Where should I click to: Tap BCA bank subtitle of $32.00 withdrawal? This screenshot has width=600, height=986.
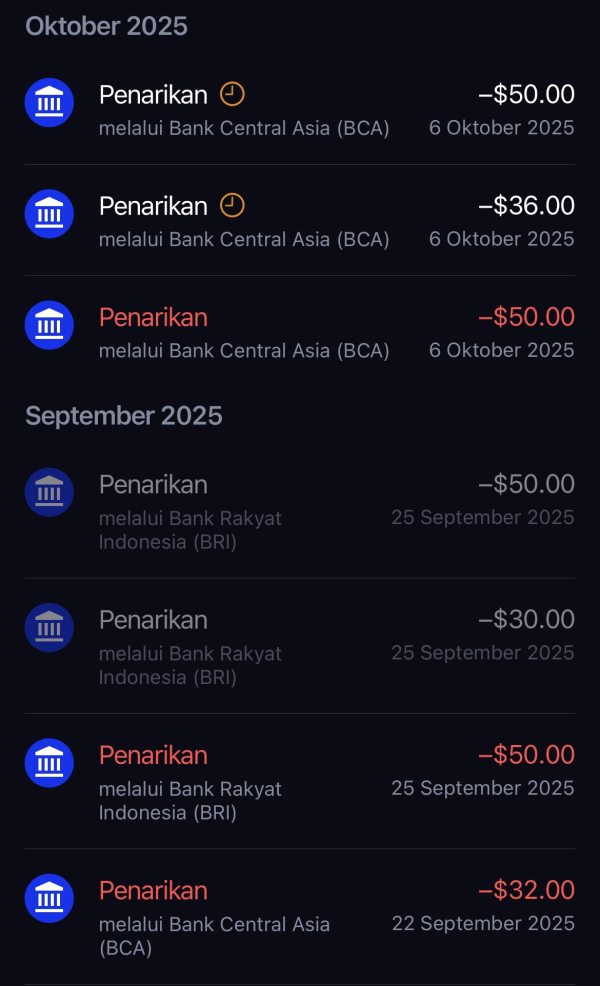214,935
